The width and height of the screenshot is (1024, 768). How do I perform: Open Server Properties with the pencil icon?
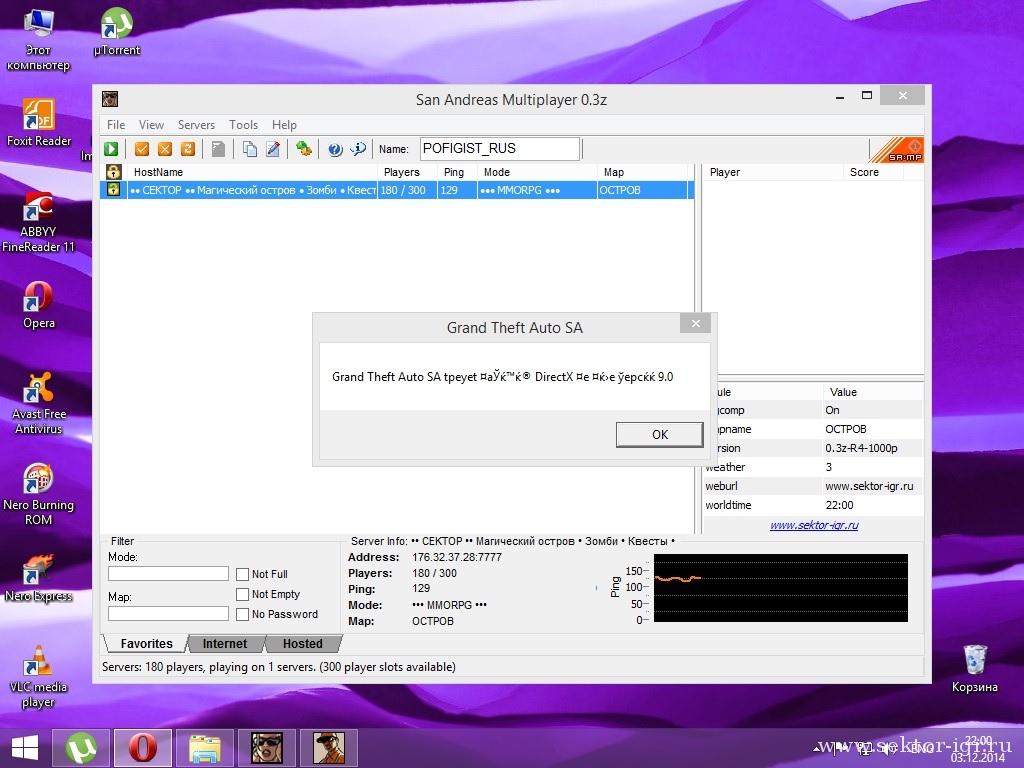click(273, 149)
